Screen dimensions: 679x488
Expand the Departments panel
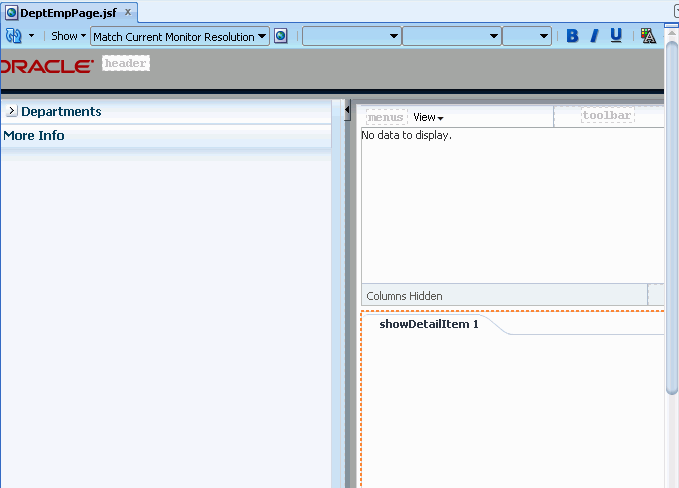pos(12,111)
